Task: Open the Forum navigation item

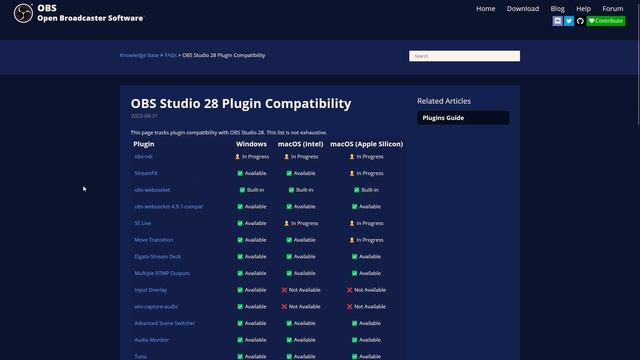Action: [613, 9]
